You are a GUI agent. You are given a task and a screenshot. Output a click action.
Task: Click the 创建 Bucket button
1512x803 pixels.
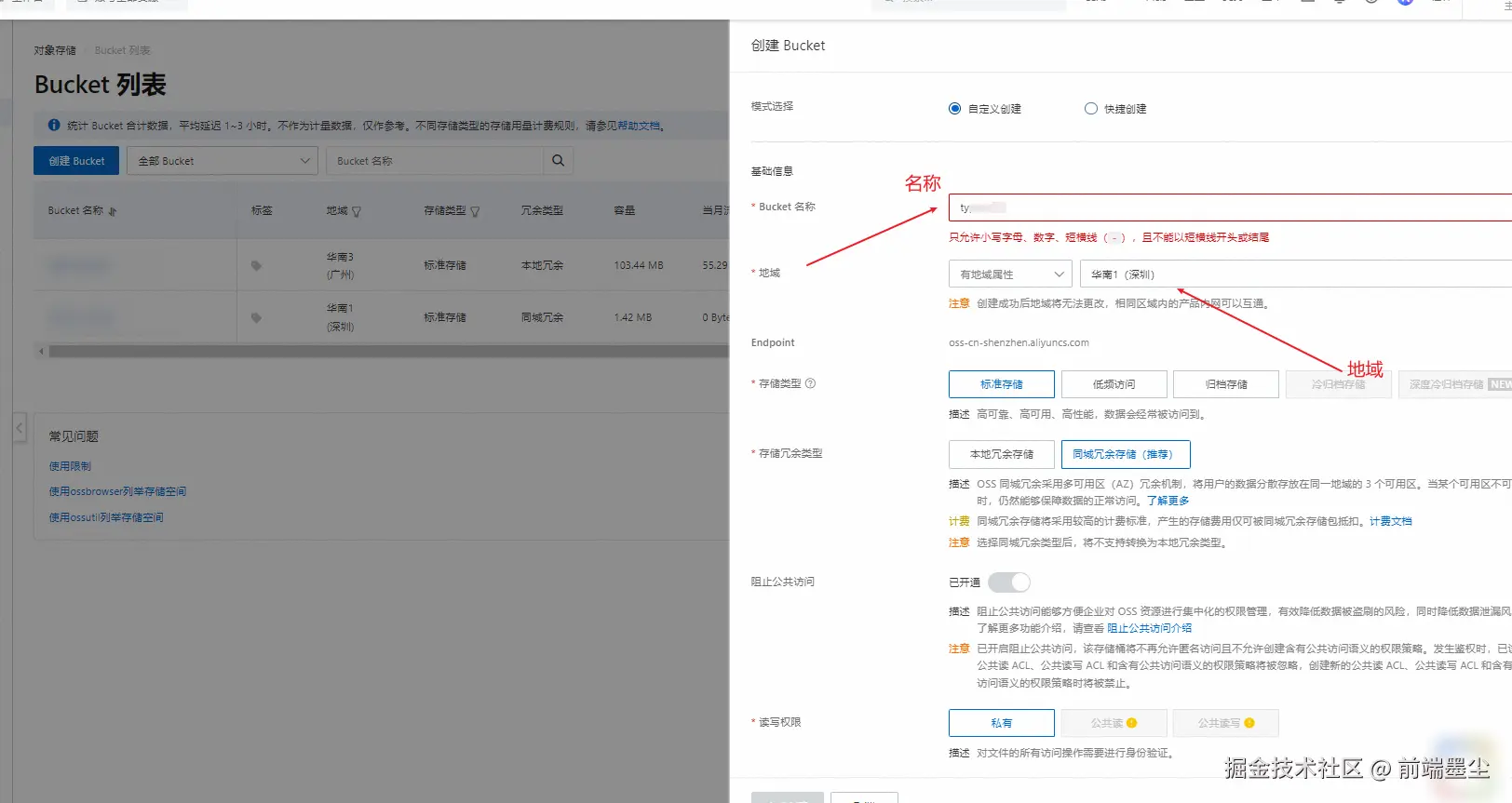(x=76, y=161)
